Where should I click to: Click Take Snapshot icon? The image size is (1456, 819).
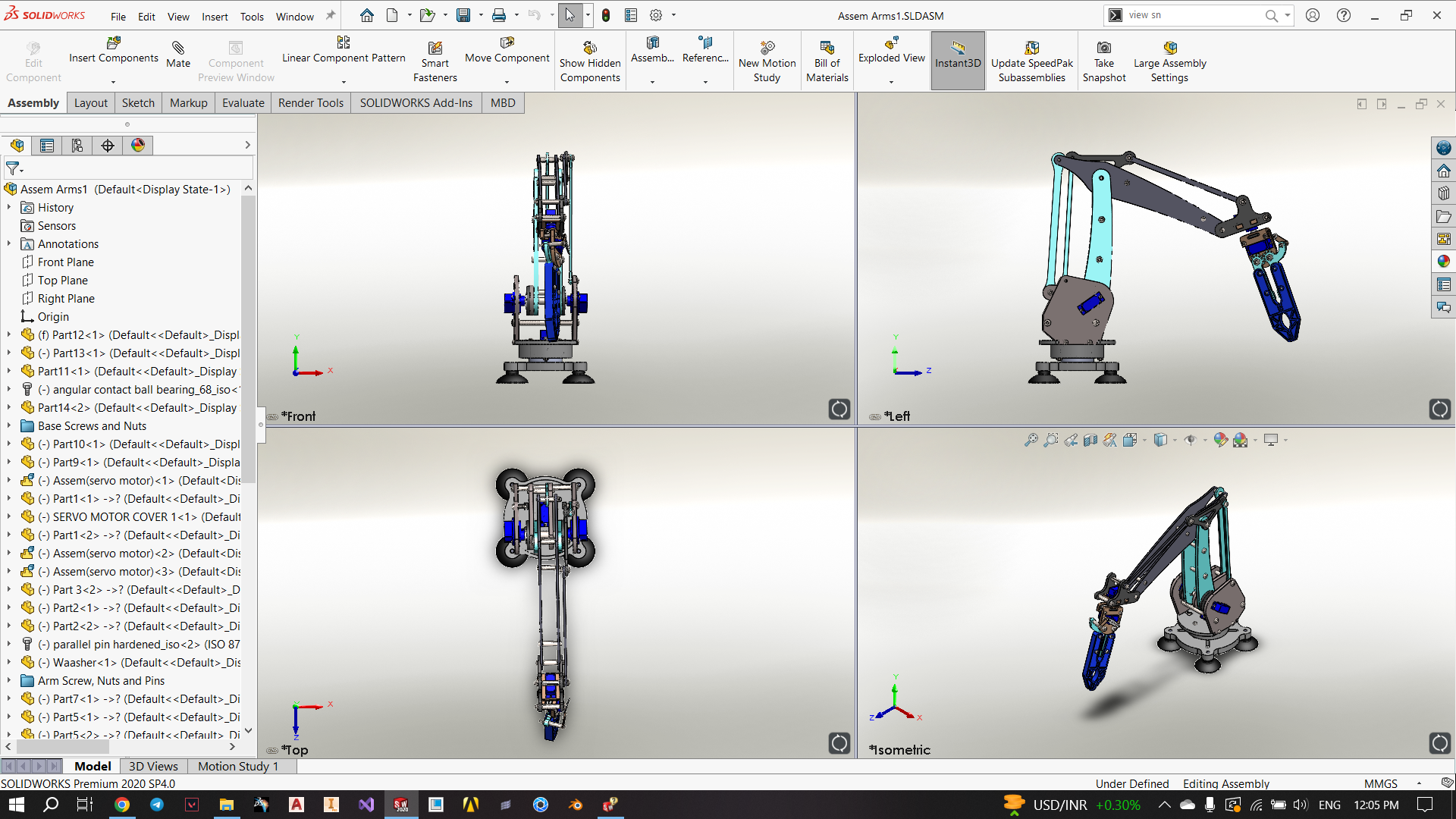pos(1103,49)
